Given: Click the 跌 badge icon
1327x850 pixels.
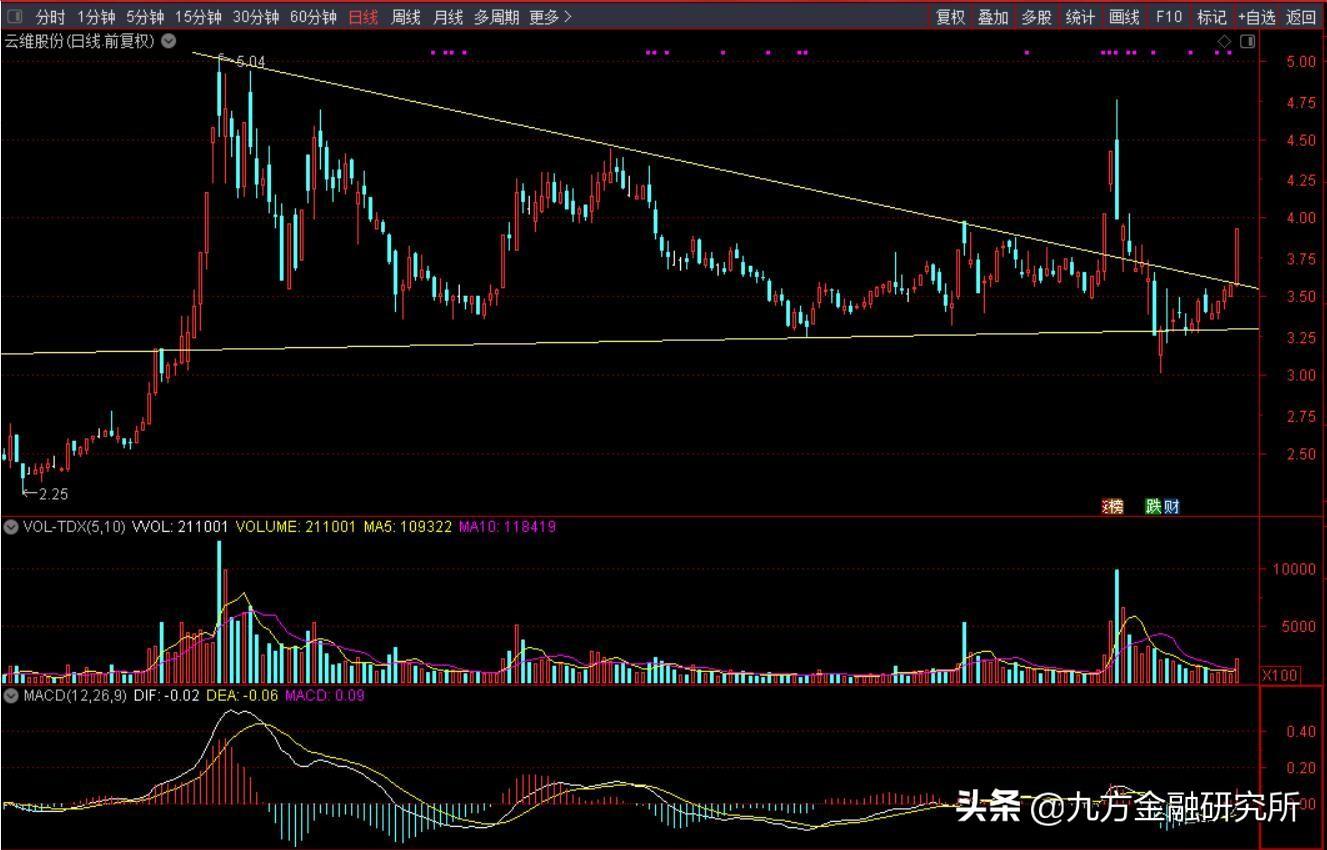Looking at the screenshot, I should click(1154, 506).
